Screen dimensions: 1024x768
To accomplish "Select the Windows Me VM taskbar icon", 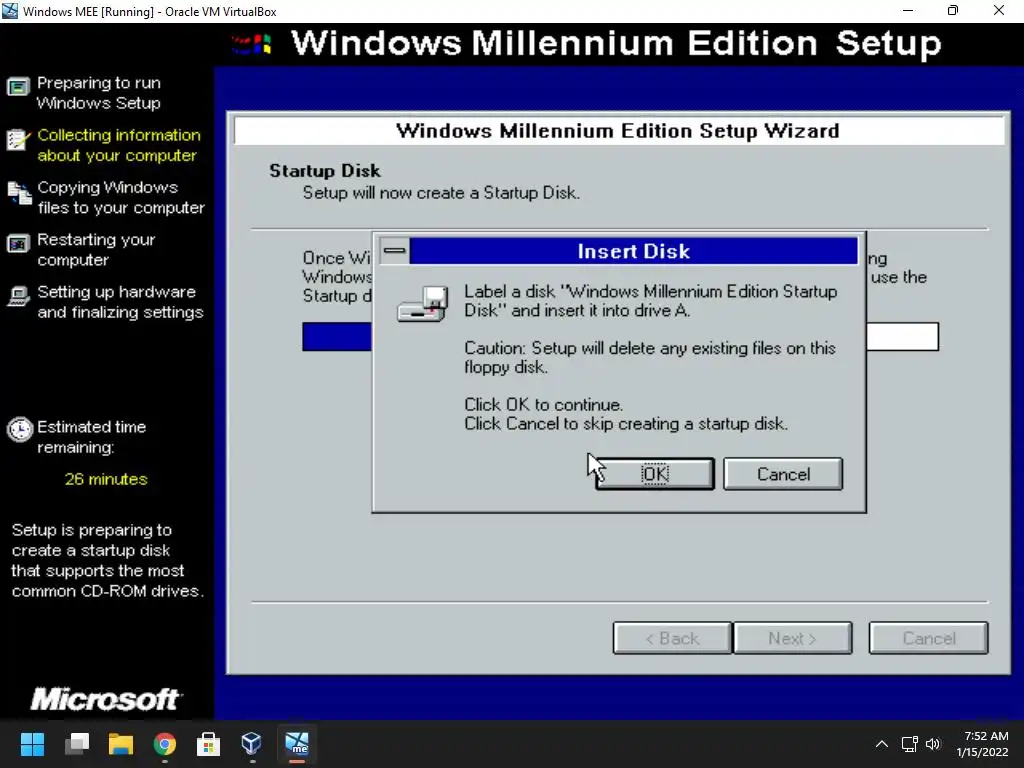I will coord(296,744).
